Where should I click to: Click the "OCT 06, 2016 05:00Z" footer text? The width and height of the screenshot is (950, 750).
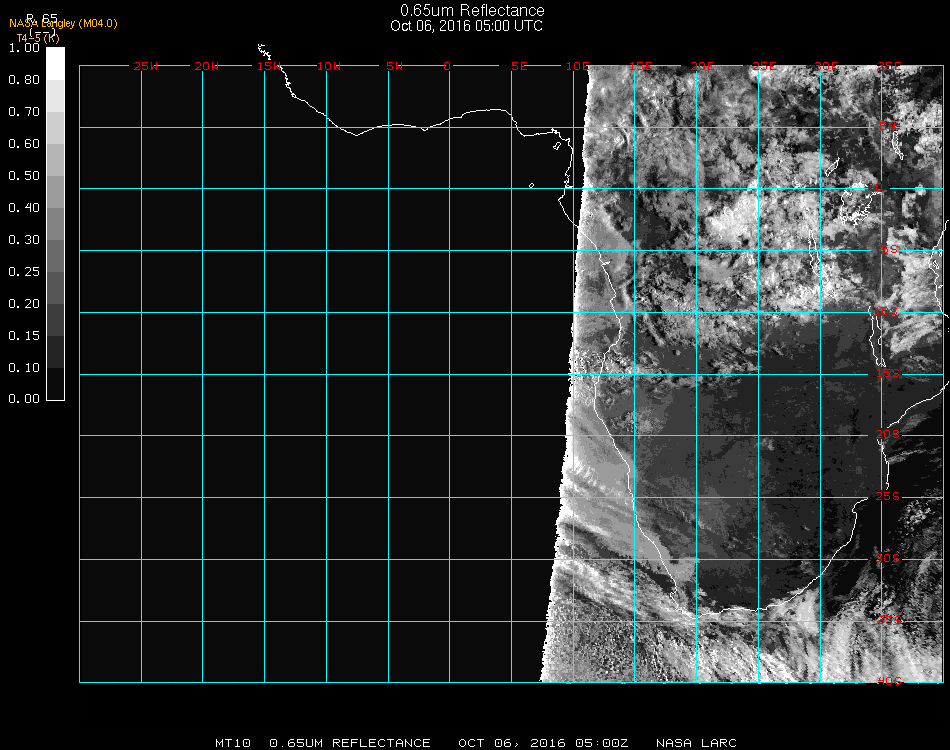(x=543, y=743)
